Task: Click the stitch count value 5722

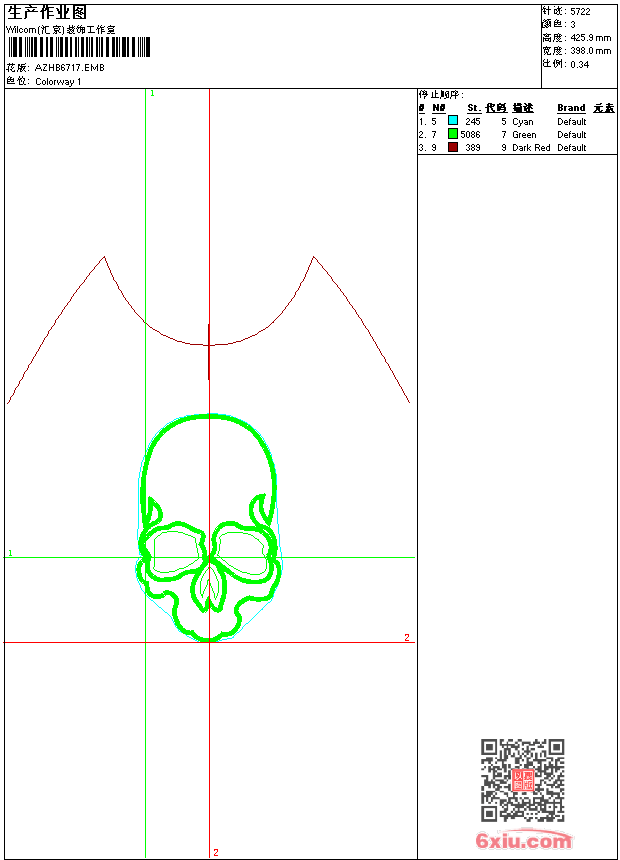Action: tap(580, 11)
